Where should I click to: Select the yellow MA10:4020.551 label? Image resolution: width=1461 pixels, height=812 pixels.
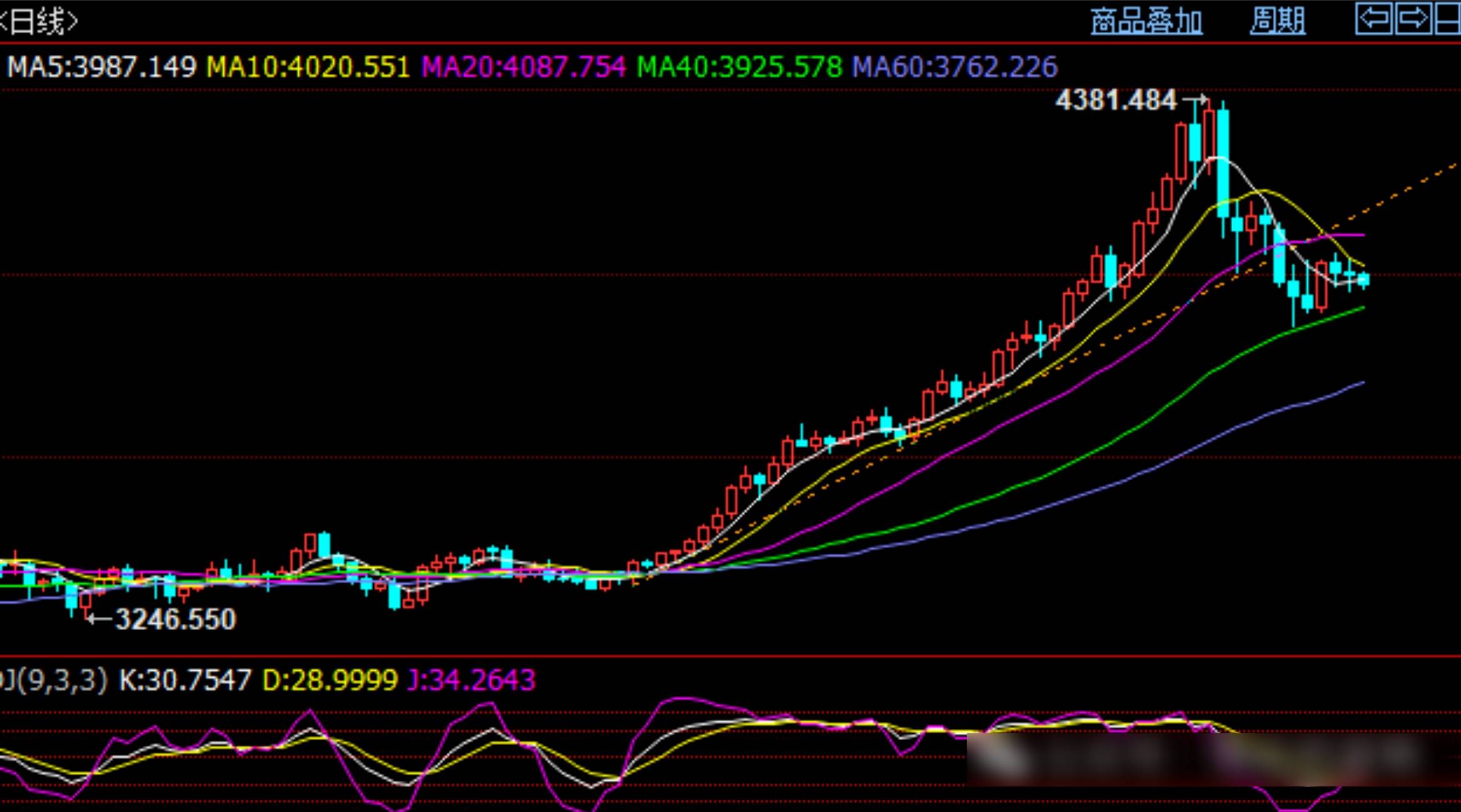(308, 67)
